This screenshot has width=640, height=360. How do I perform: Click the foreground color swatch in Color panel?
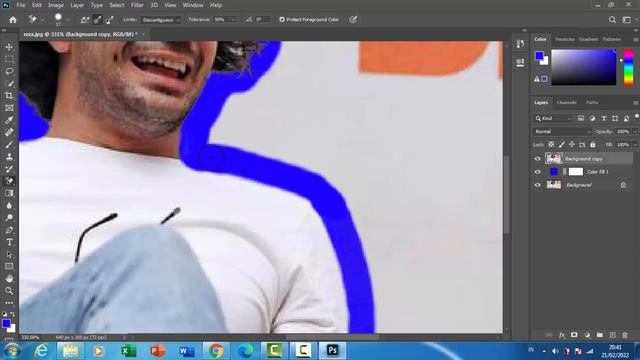pyautogui.click(x=539, y=56)
